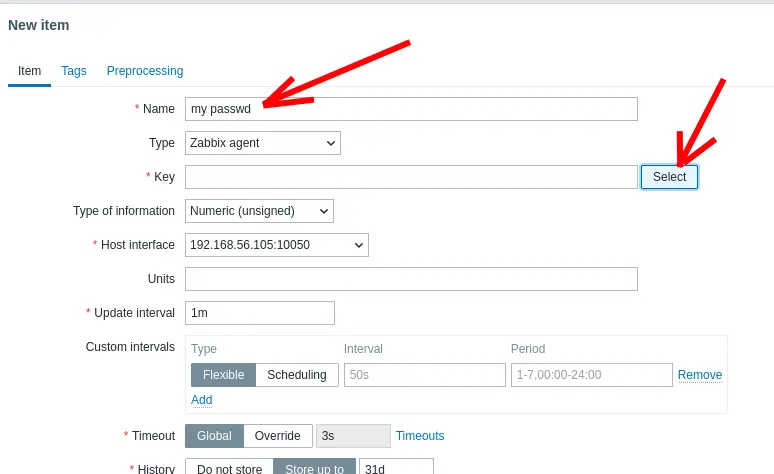Select Override for Timeout
774x474 pixels.
coord(277,436)
